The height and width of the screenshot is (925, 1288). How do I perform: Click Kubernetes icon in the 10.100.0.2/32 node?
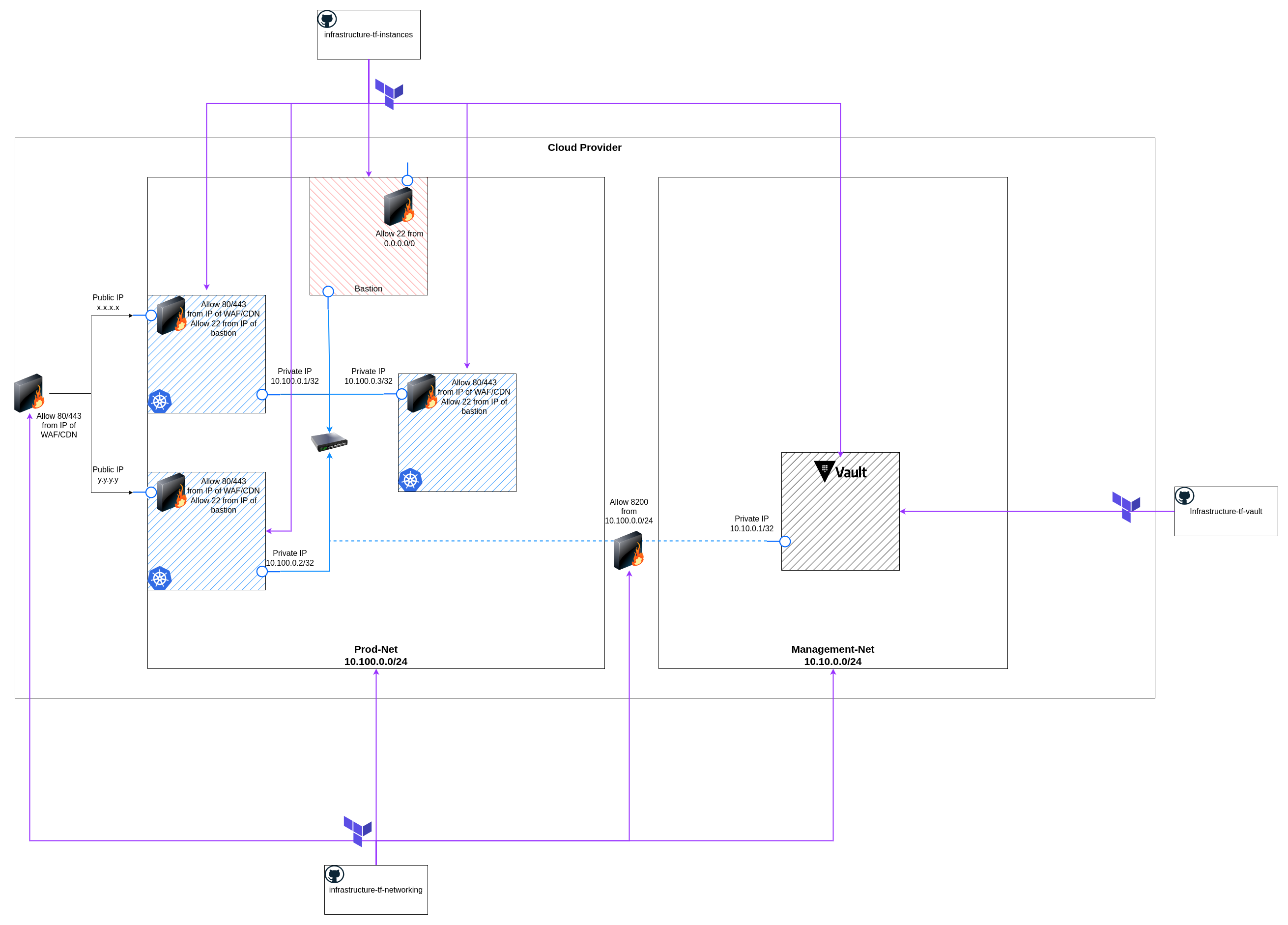point(160,578)
